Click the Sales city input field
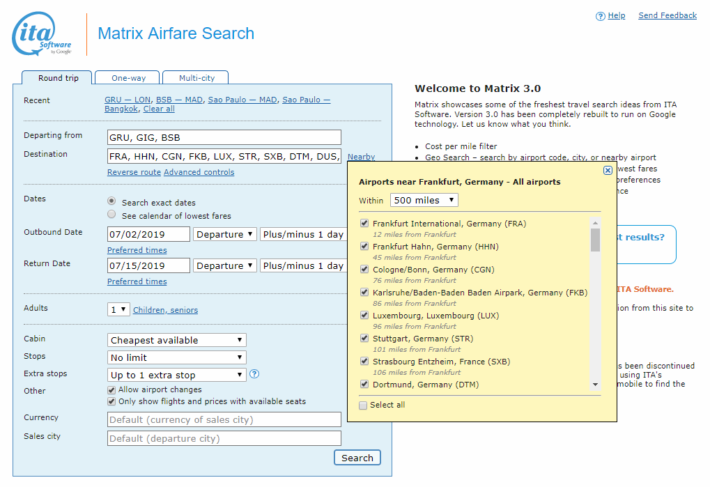 (224, 438)
